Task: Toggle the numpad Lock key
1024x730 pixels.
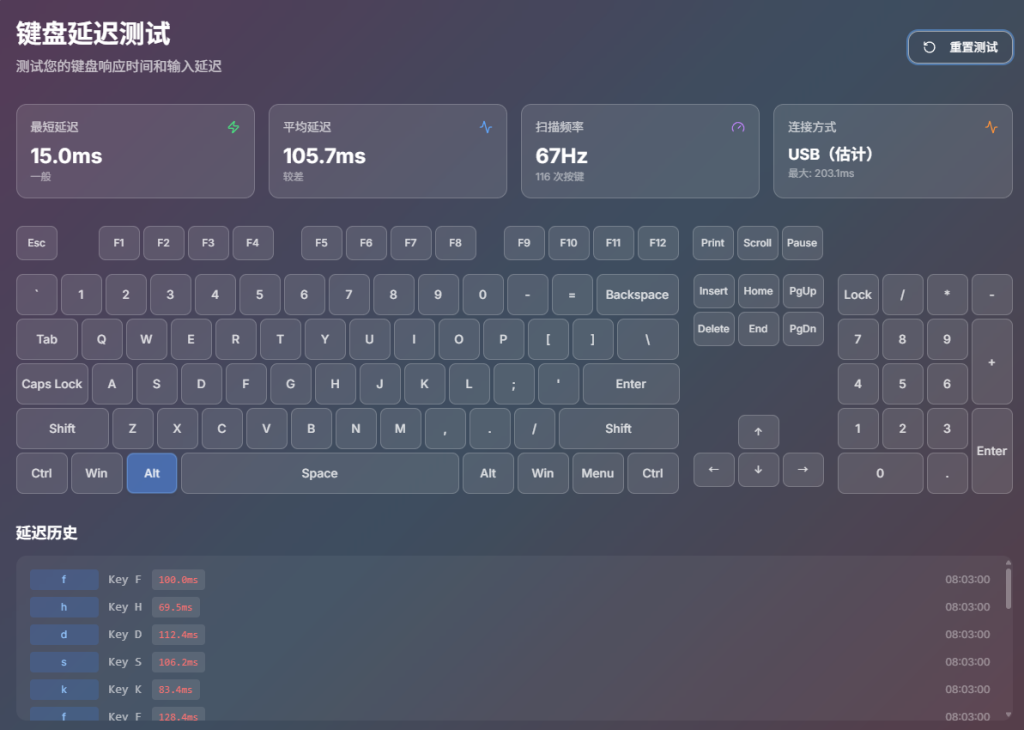Action: pyautogui.click(x=857, y=295)
